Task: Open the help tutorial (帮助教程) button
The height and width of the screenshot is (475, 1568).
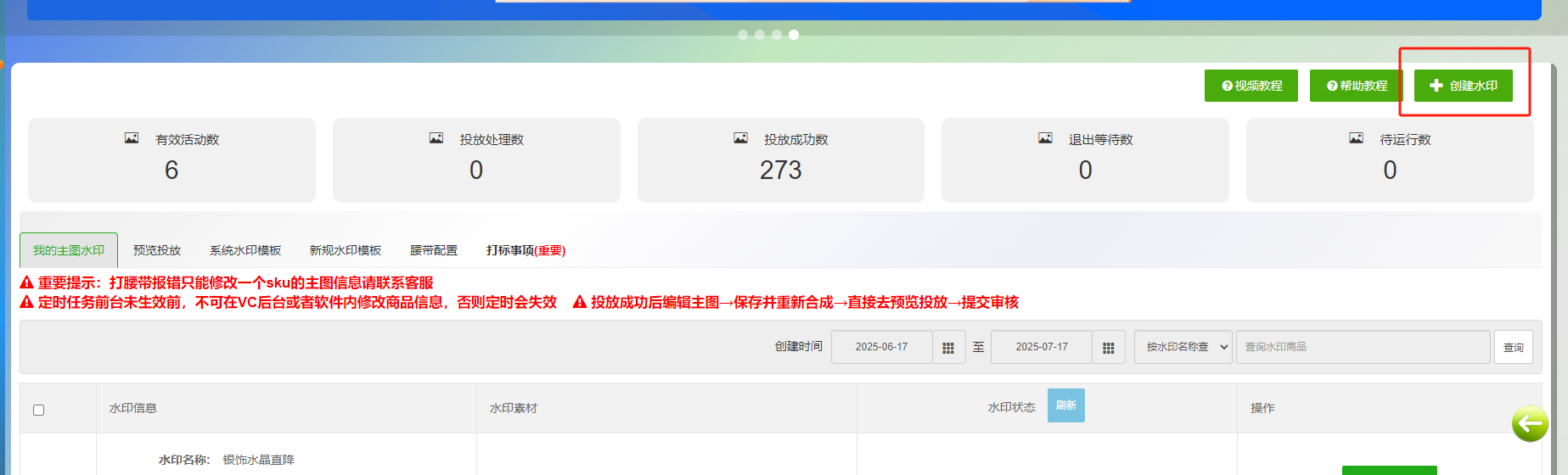Action: (x=1356, y=86)
